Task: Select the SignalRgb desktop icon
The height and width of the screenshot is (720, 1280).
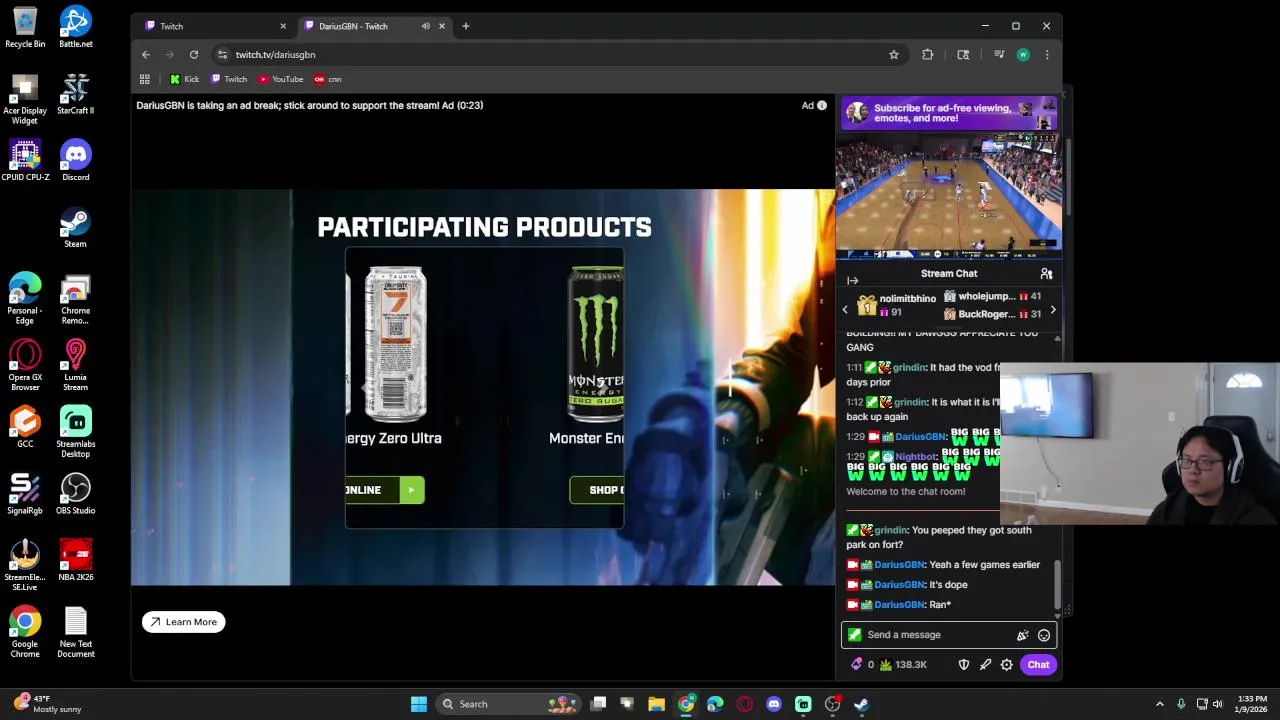Action: click(25, 494)
